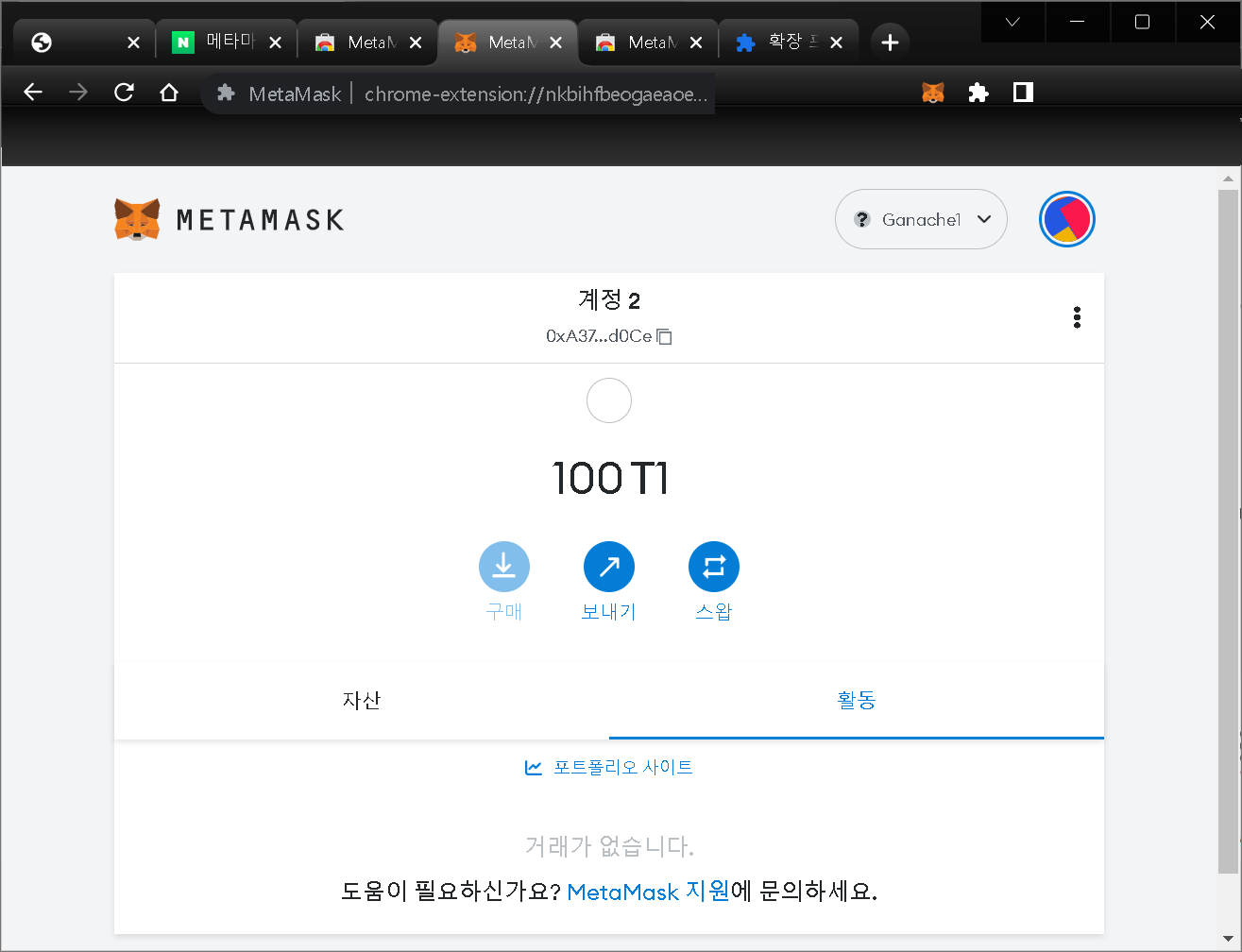Toggle the browser side panel

click(1023, 93)
